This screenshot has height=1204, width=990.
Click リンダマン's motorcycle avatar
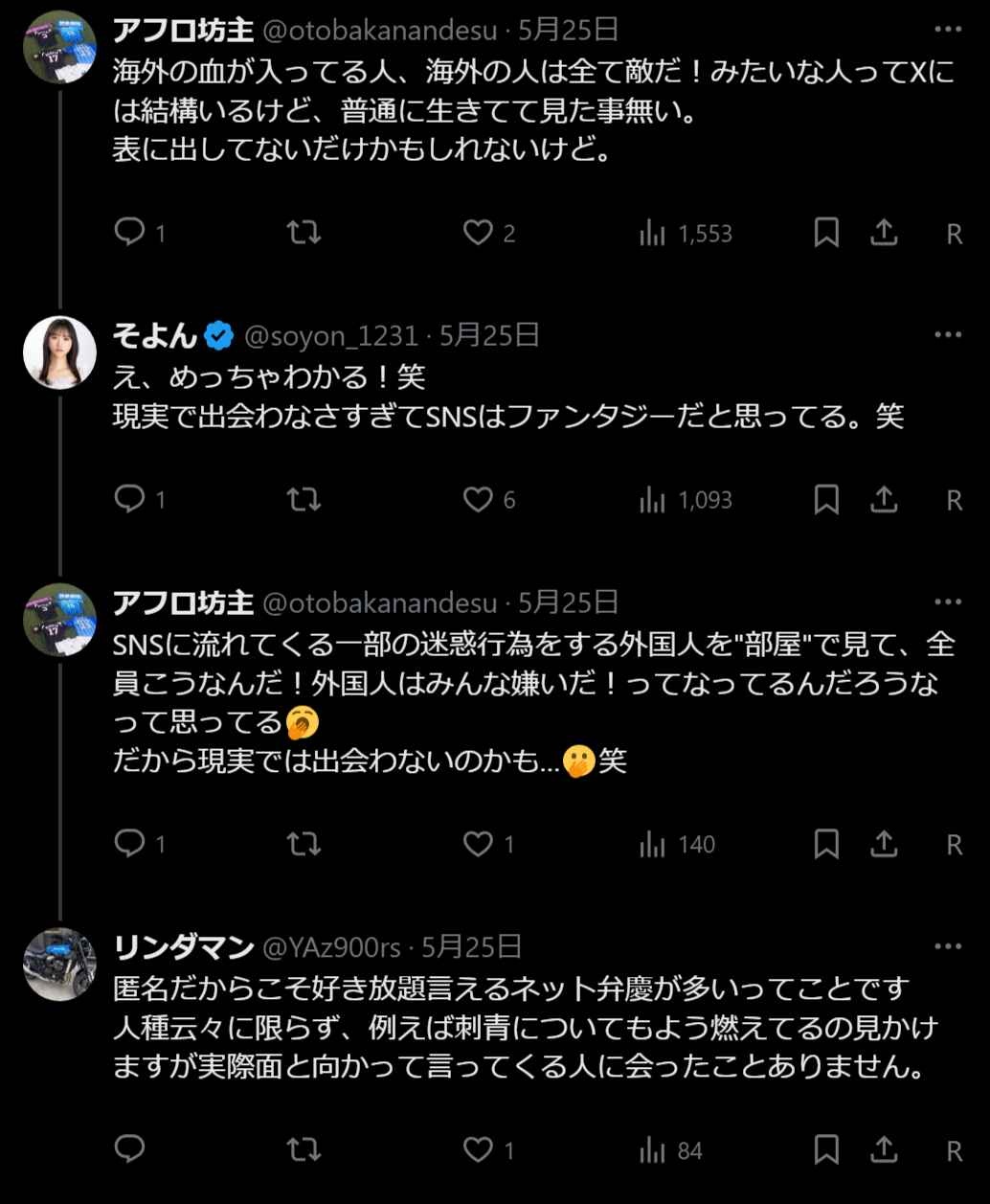59,964
